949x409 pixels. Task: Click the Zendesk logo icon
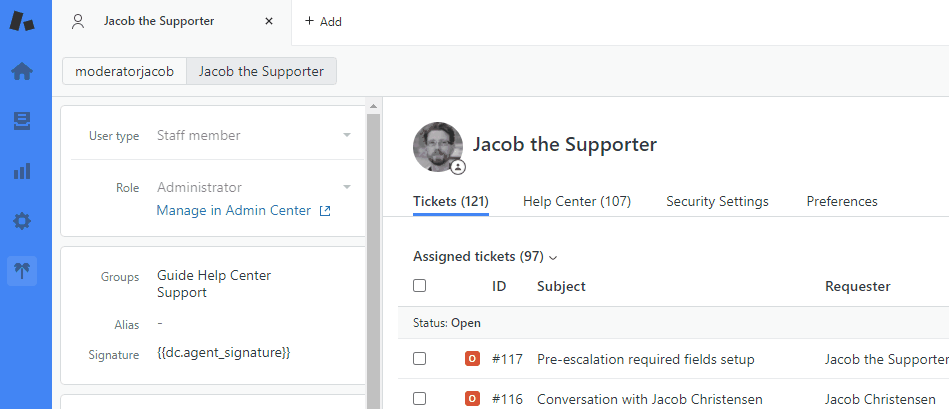coord(21,21)
